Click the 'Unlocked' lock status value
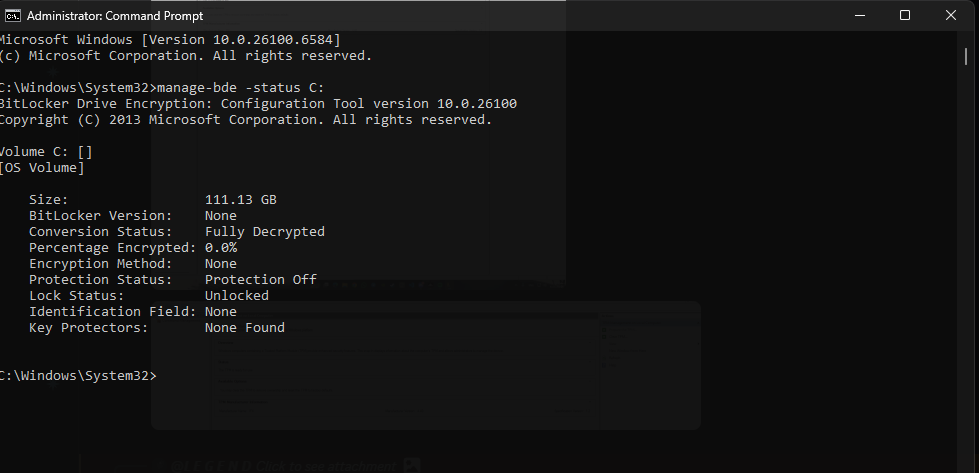979x473 pixels. (237, 296)
